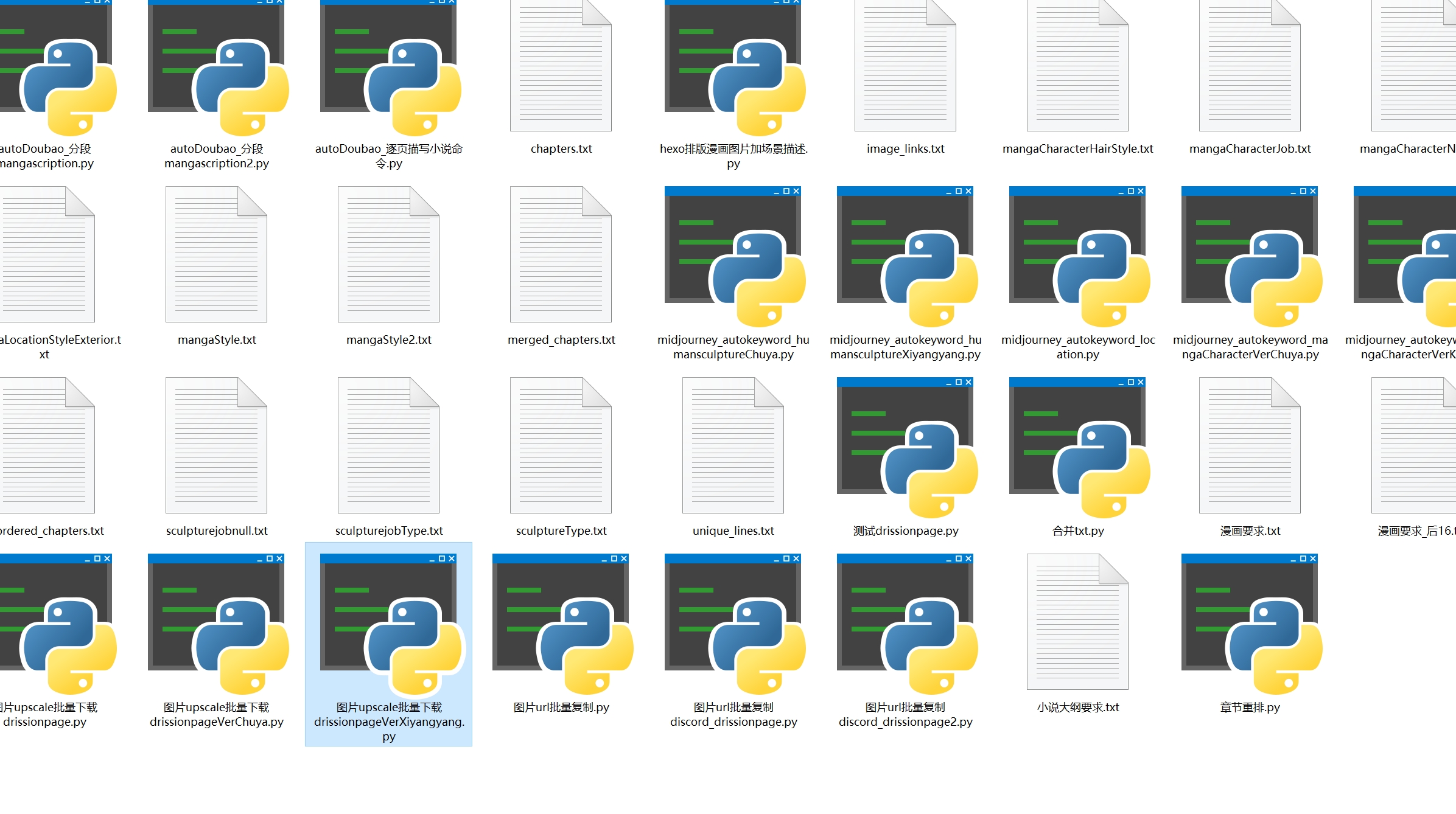Click the 小说大纲要求.txt document icon
The height and width of the screenshot is (814, 1456).
pyautogui.click(x=1077, y=622)
